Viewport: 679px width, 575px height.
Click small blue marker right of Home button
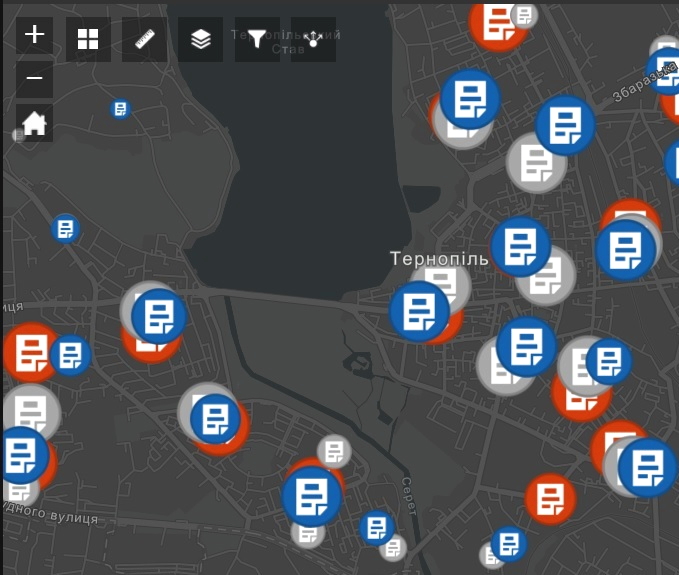(121, 109)
